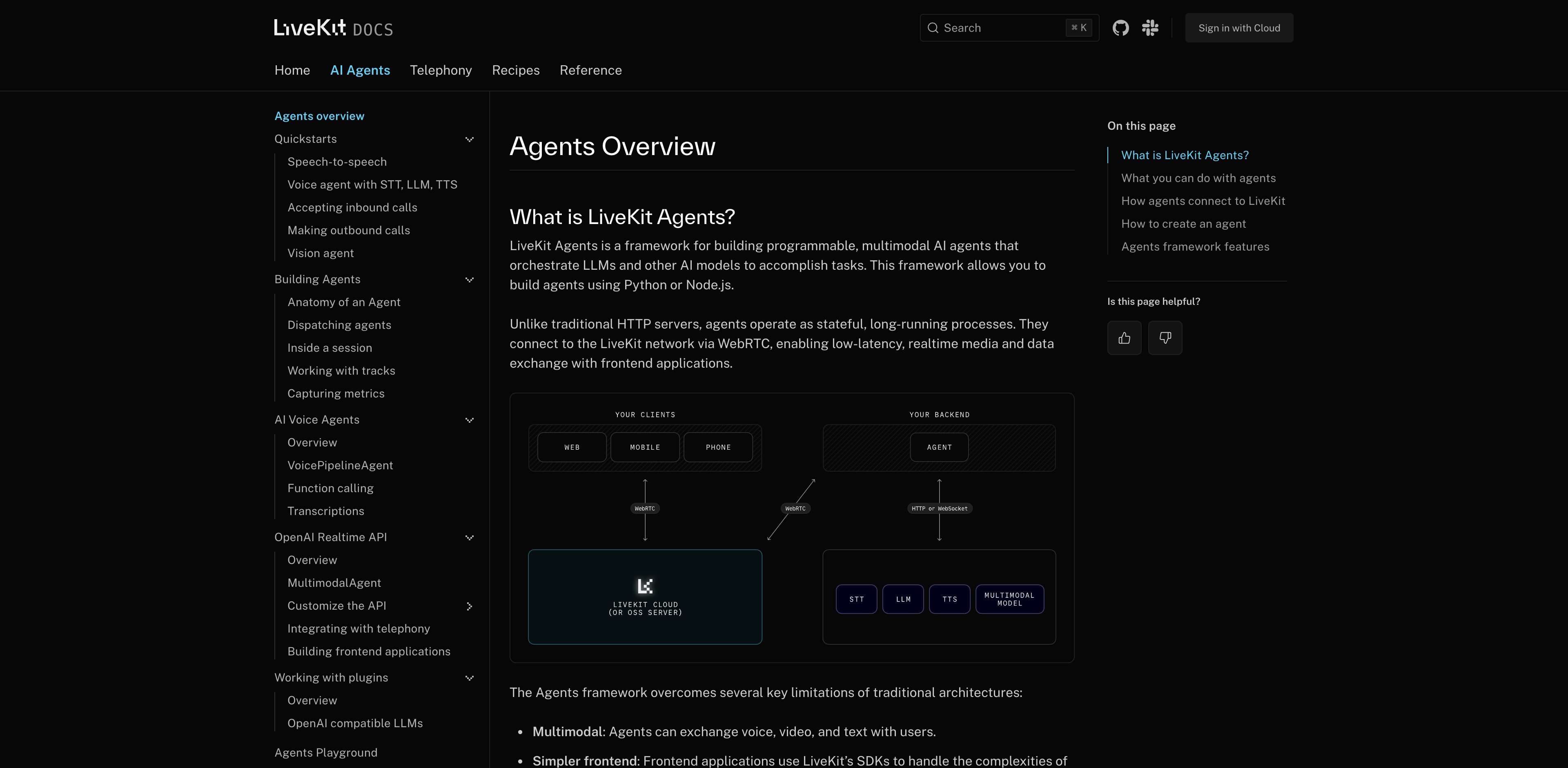Open MultimodalAgent page
This screenshot has width=1568, height=768.
tap(334, 583)
